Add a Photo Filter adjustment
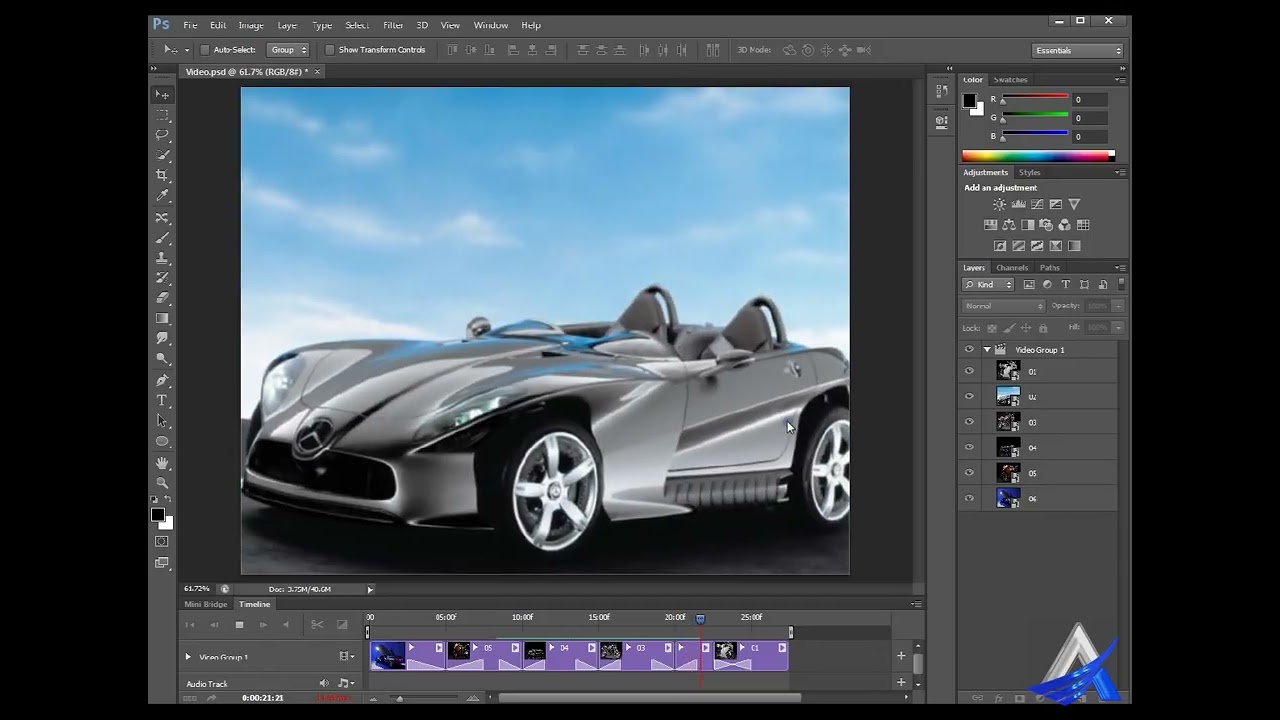Image resolution: width=1280 pixels, height=720 pixels. (1046, 225)
